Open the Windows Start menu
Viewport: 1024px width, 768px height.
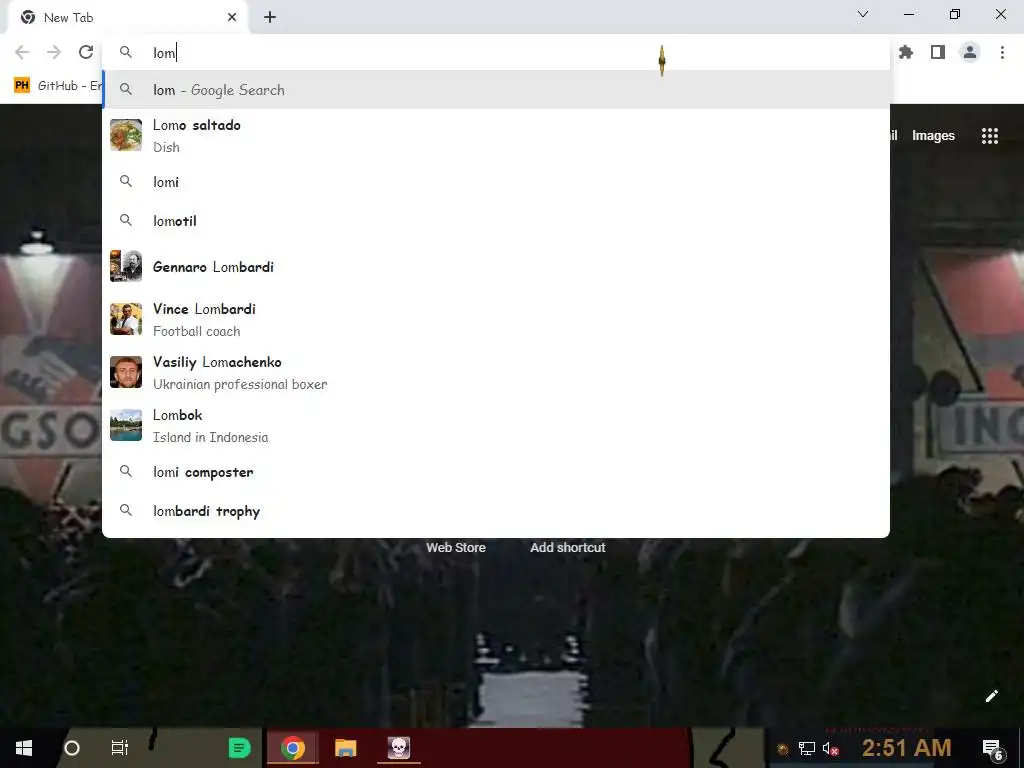click(x=24, y=748)
